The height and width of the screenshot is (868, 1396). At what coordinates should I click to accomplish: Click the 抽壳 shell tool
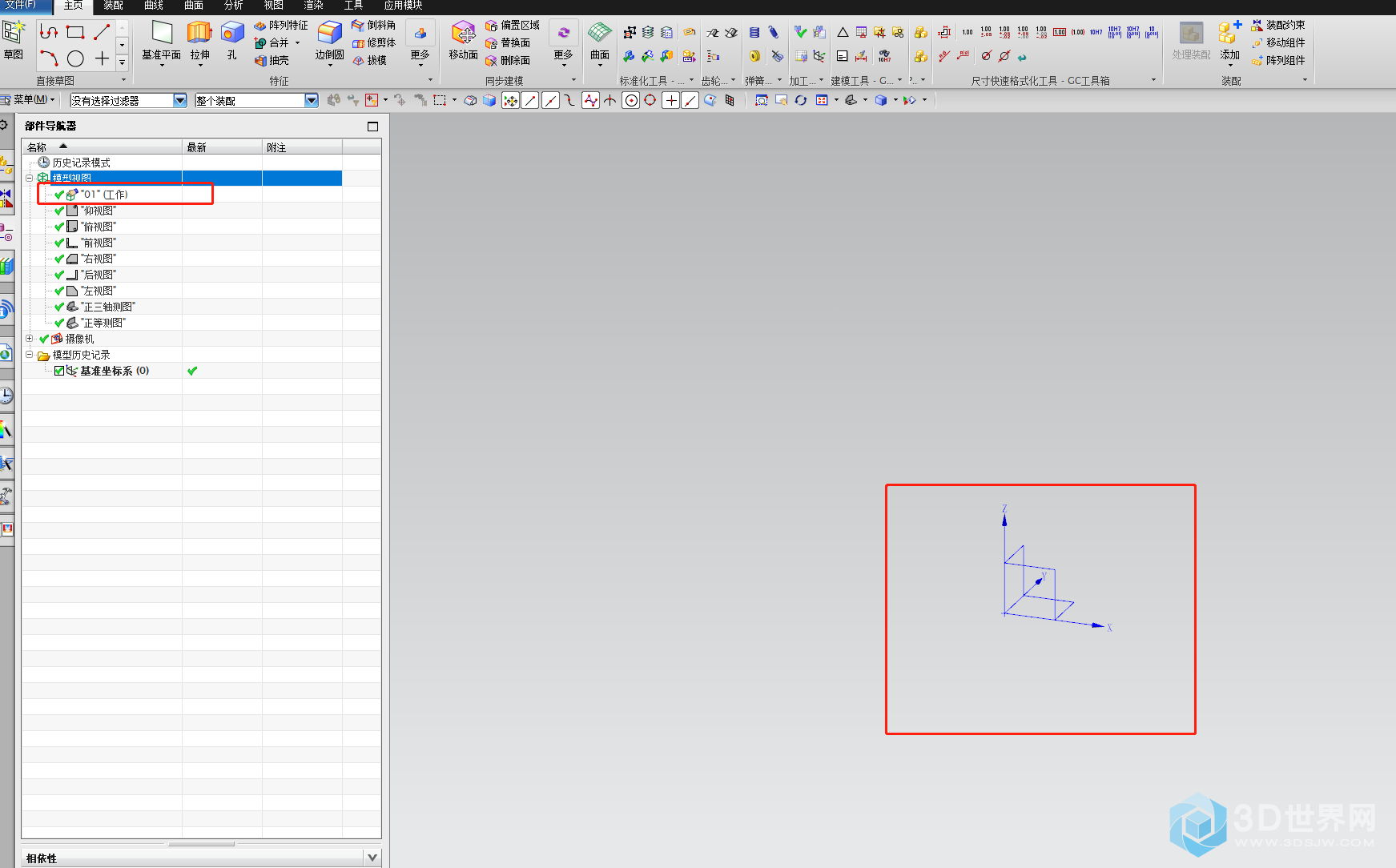click(x=272, y=61)
